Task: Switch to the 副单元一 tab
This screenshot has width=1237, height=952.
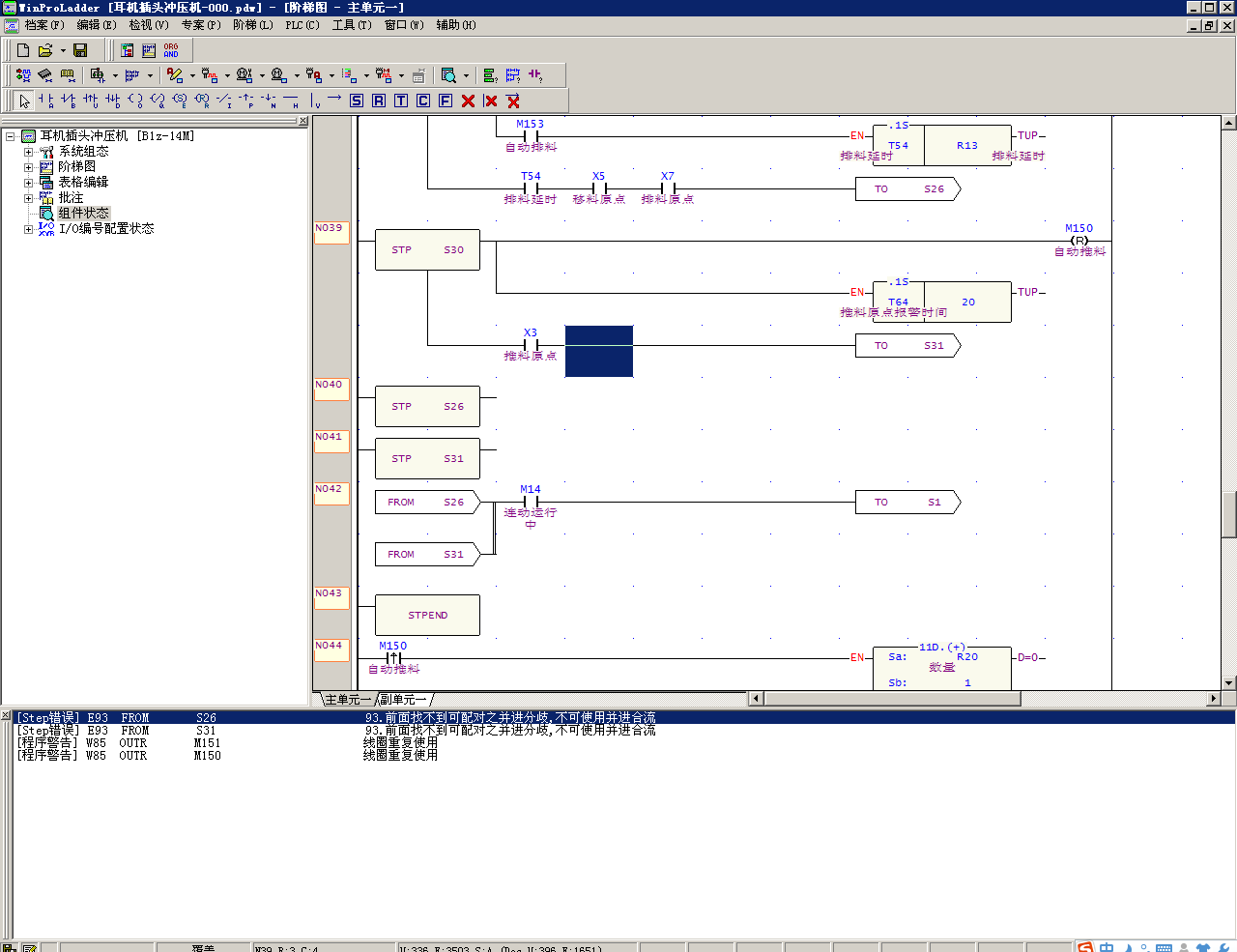Action: click(403, 699)
